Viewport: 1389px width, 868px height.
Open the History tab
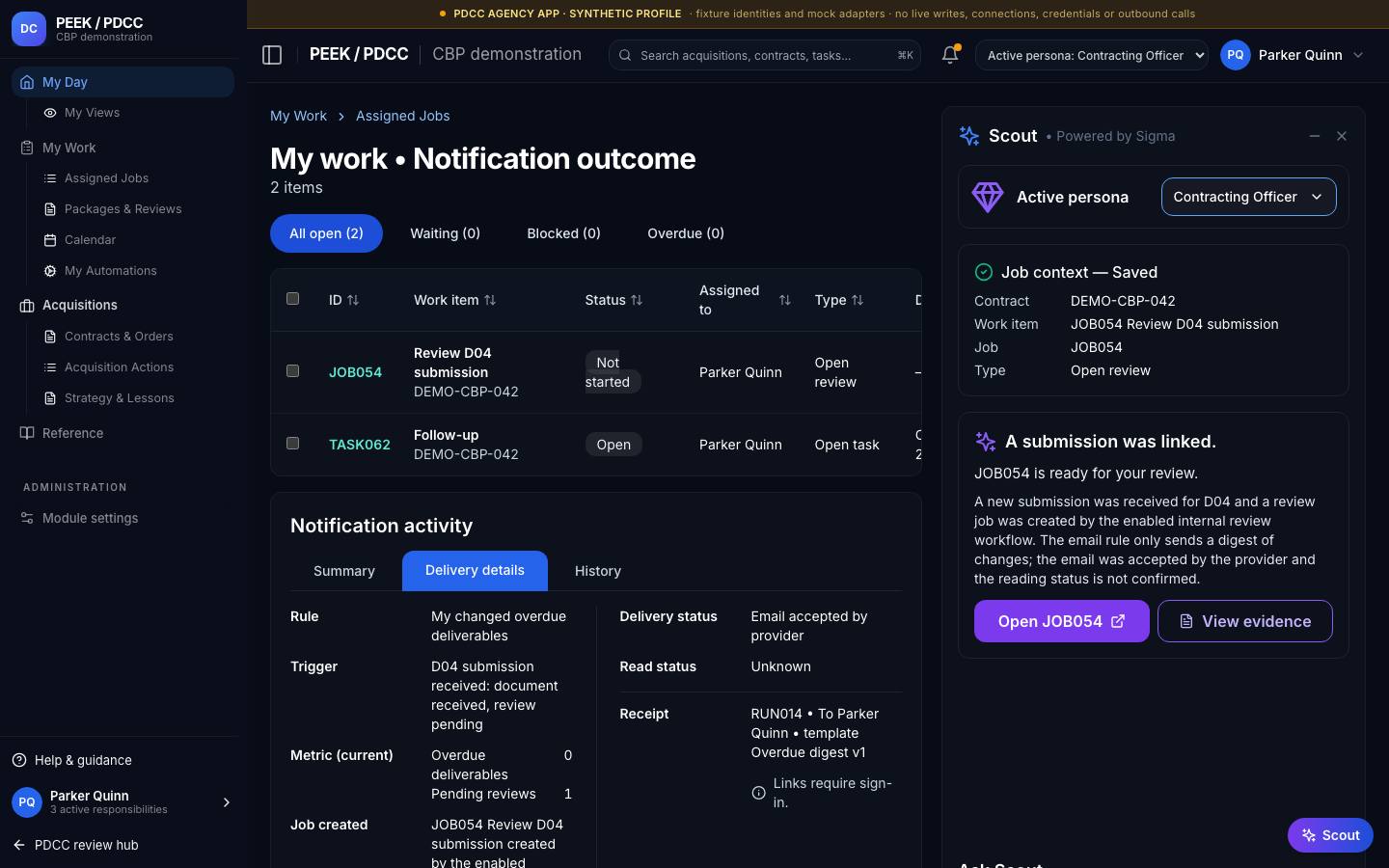coord(598,571)
